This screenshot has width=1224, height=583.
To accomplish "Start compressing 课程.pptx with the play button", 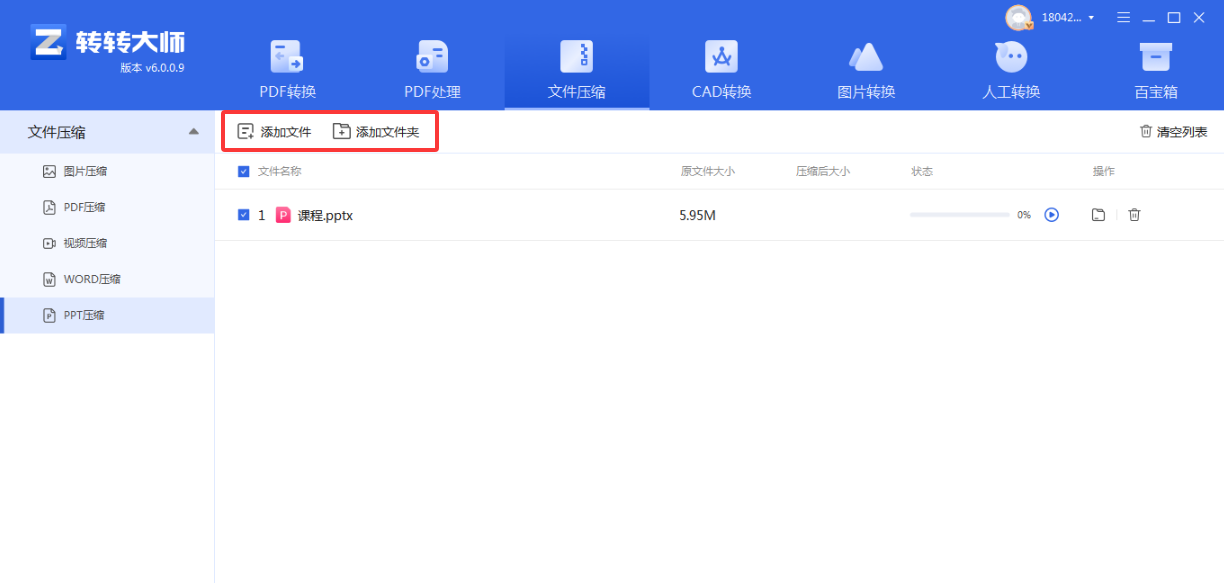I will point(1051,215).
